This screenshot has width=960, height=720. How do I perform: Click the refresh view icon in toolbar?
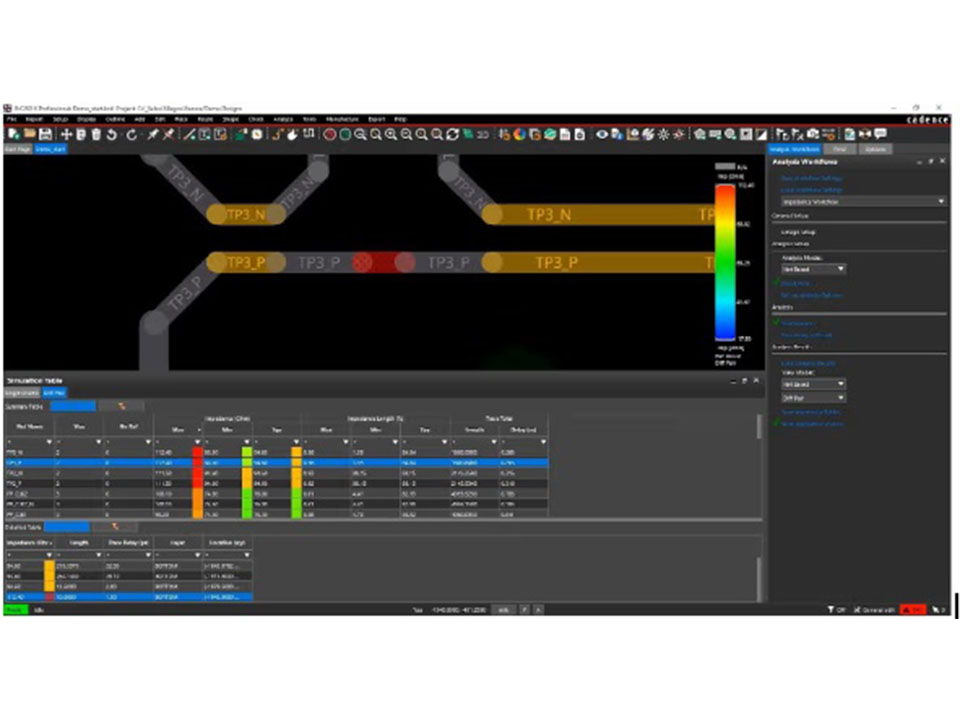pos(453,134)
